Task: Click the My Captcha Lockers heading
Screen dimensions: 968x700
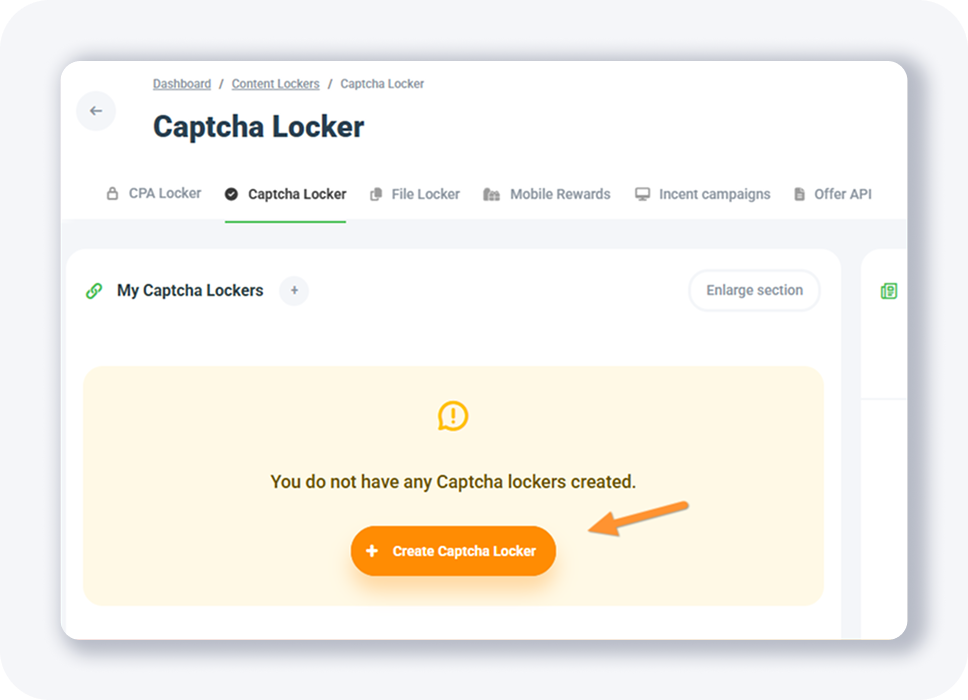Action: tap(190, 291)
